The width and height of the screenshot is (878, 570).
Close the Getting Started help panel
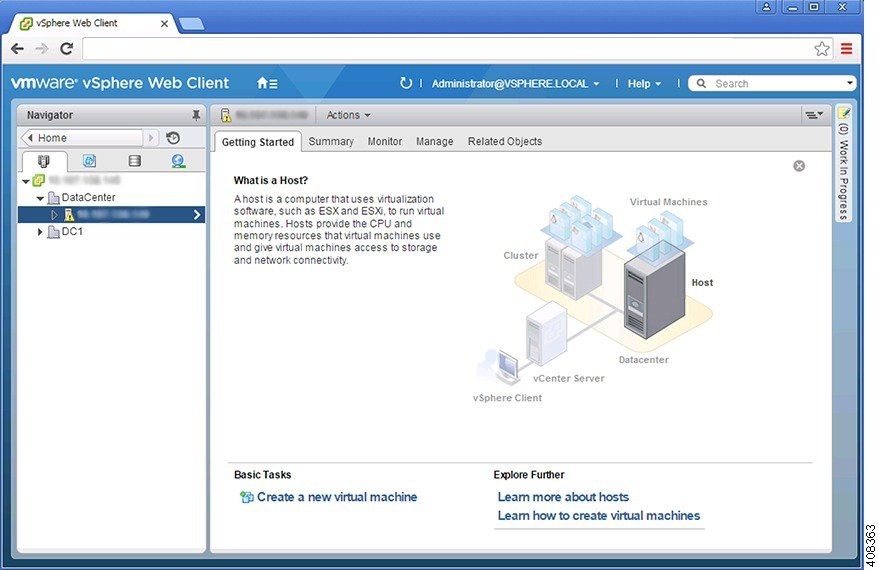pyautogui.click(x=799, y=166)
